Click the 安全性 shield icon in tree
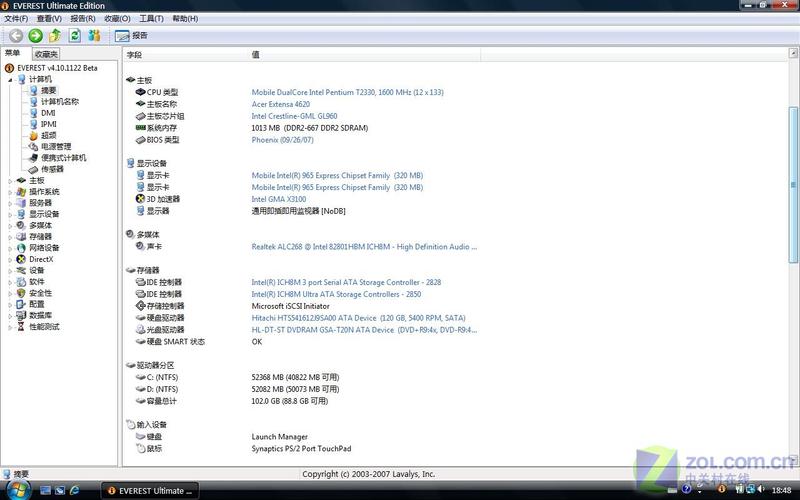 tap(21, 293)
